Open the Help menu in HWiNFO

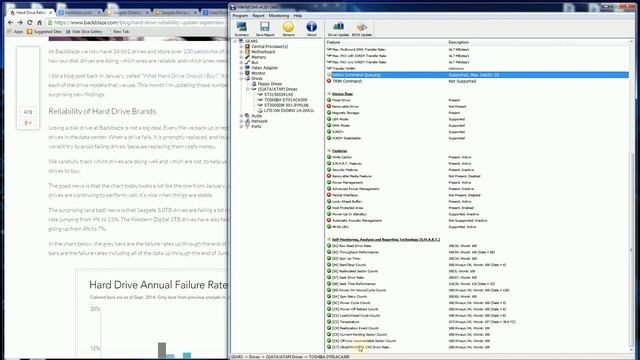click(298, 16)
